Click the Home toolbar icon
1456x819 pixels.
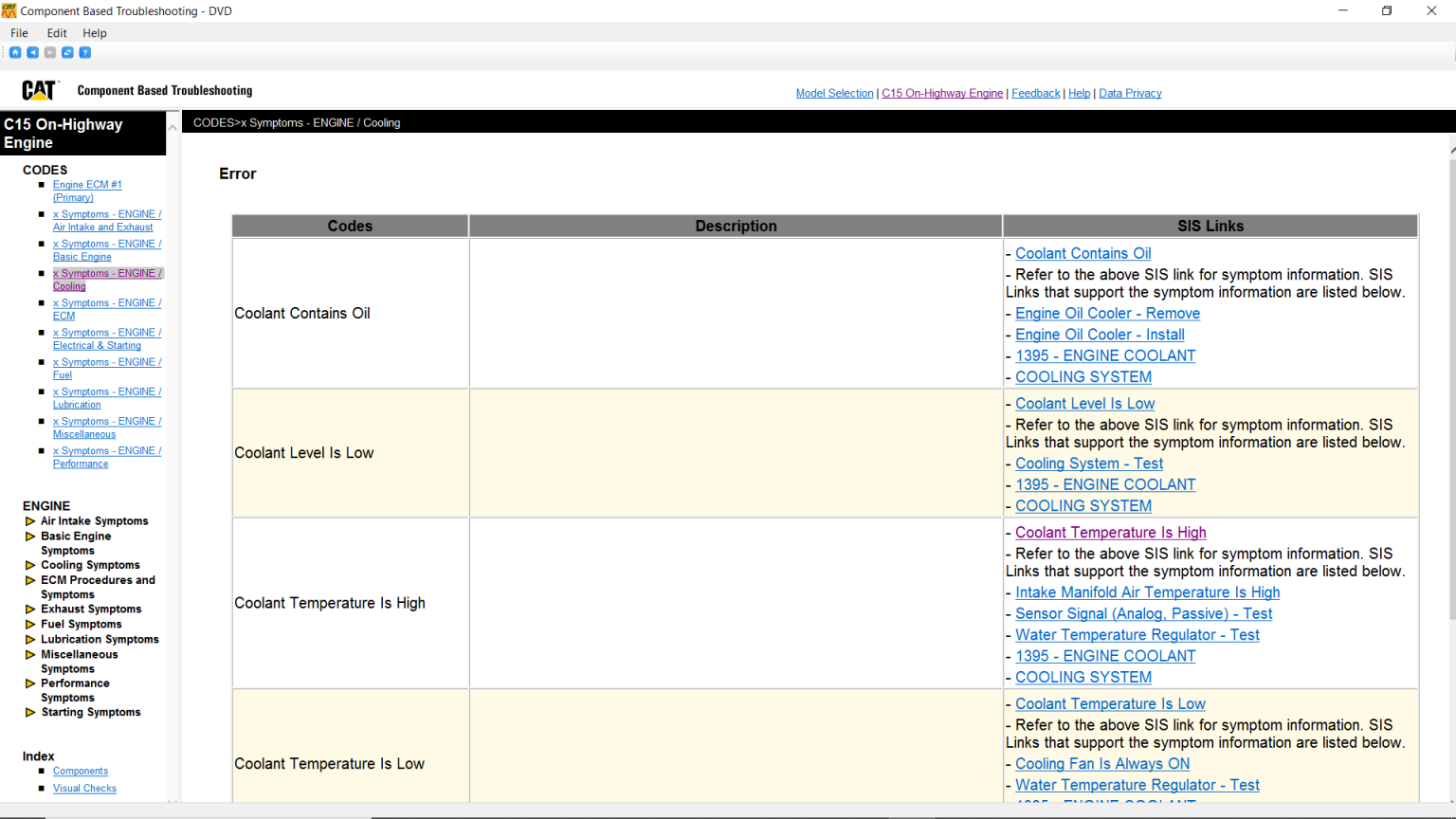[14, 52]
